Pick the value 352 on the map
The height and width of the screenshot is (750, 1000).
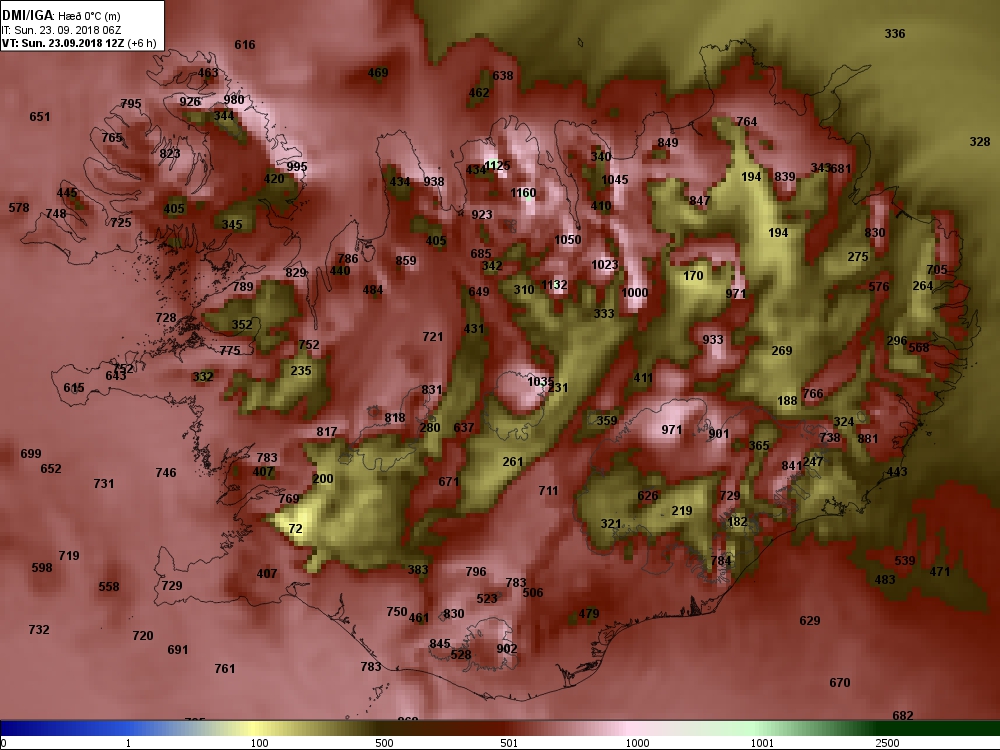tap(242, 325)
